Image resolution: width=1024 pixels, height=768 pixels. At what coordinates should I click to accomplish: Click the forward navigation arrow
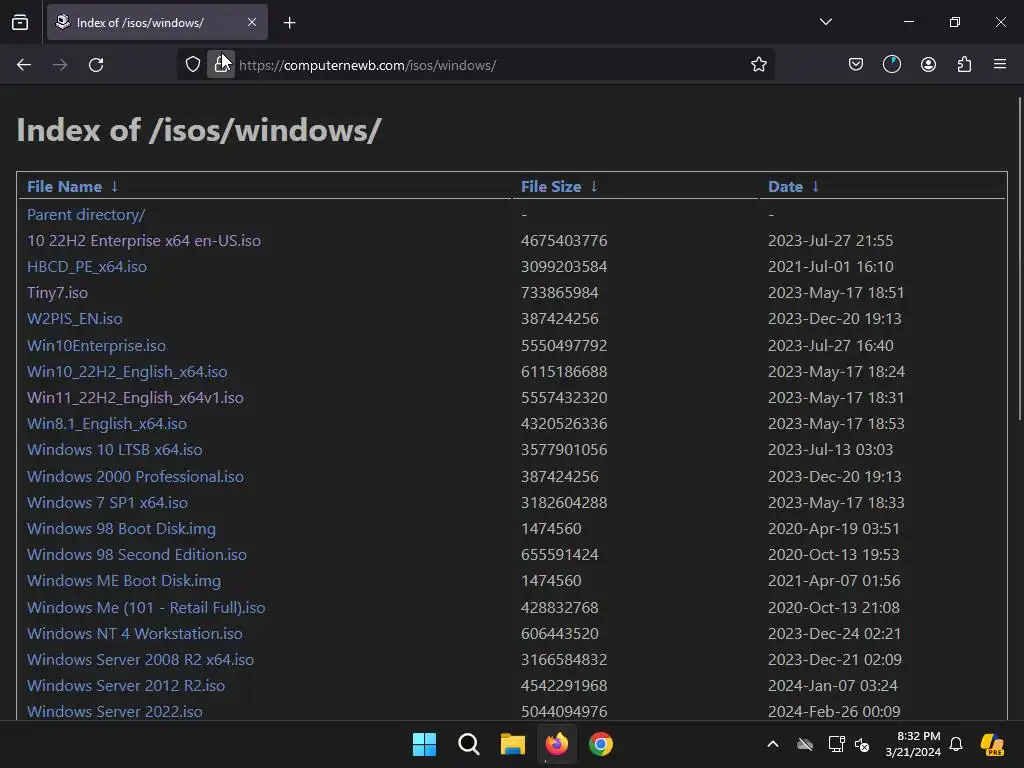(x=60, y=65)
